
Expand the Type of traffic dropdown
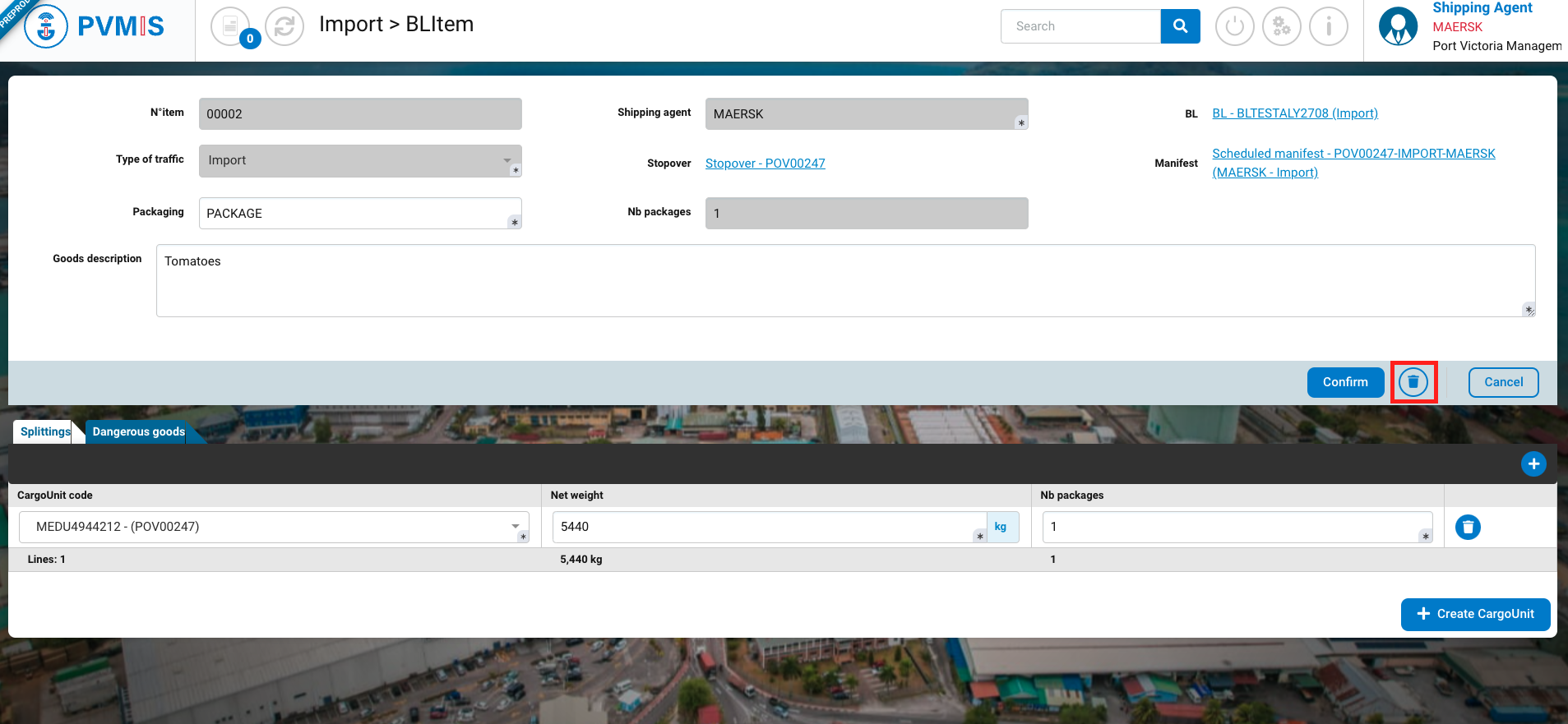(x=507, y=160)
